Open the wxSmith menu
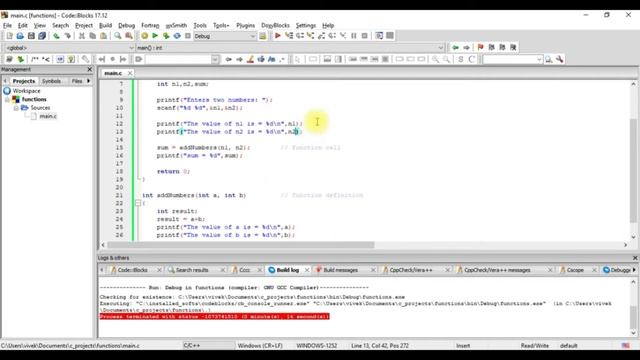640x360 pixels. point(176,25)
